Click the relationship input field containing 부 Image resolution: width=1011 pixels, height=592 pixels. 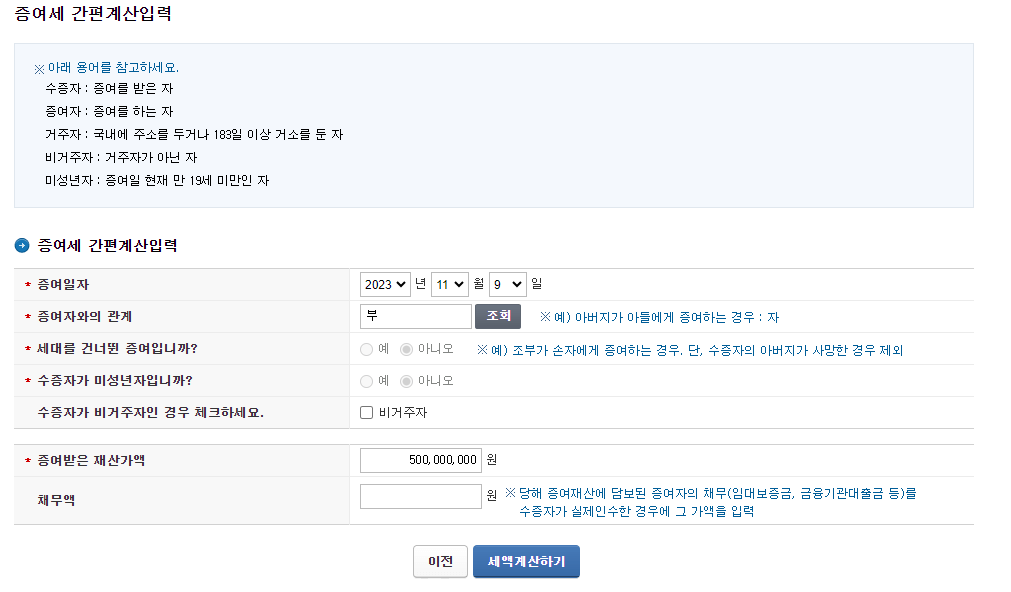[415, 316]
